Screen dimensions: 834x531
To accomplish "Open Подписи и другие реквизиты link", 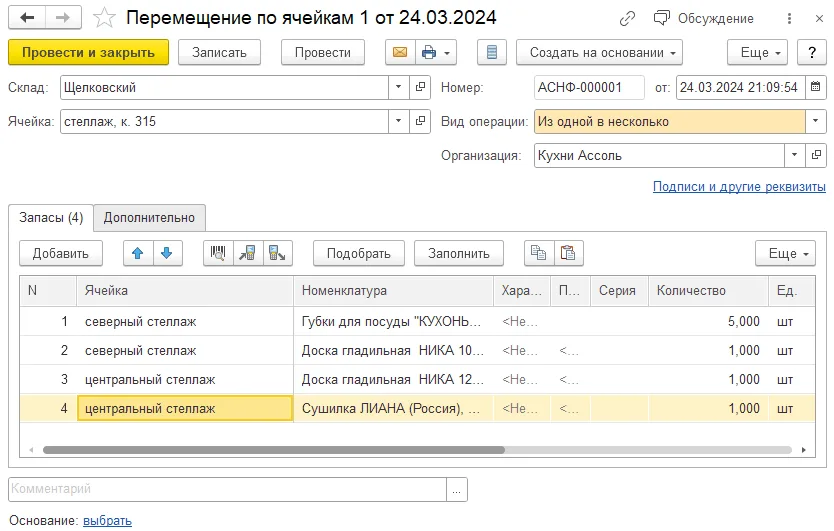I will tap(739, 187).
